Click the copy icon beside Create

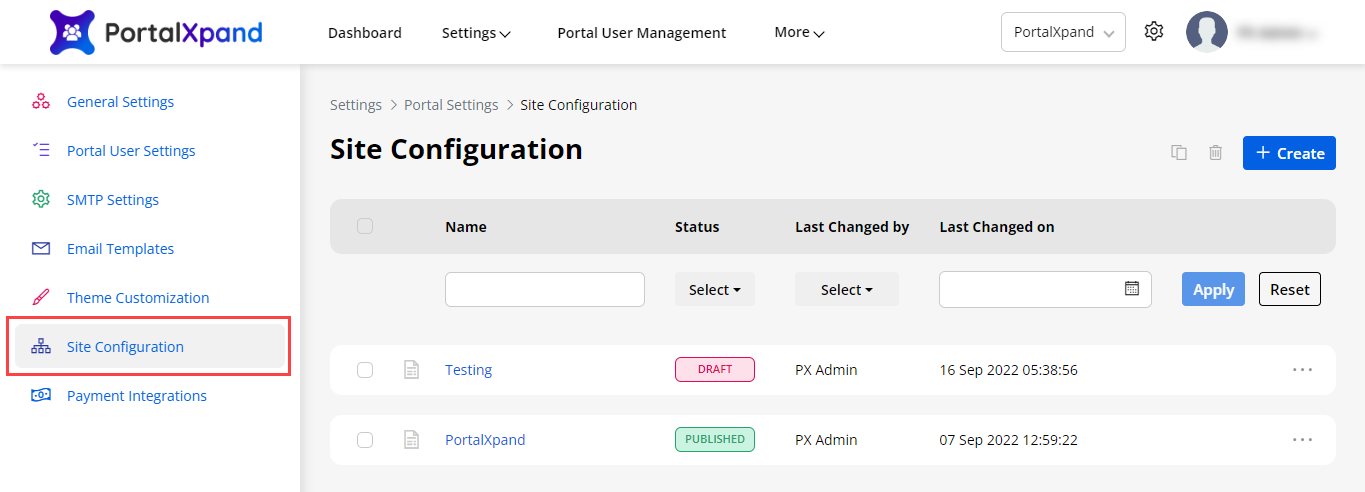[1179, 153]
